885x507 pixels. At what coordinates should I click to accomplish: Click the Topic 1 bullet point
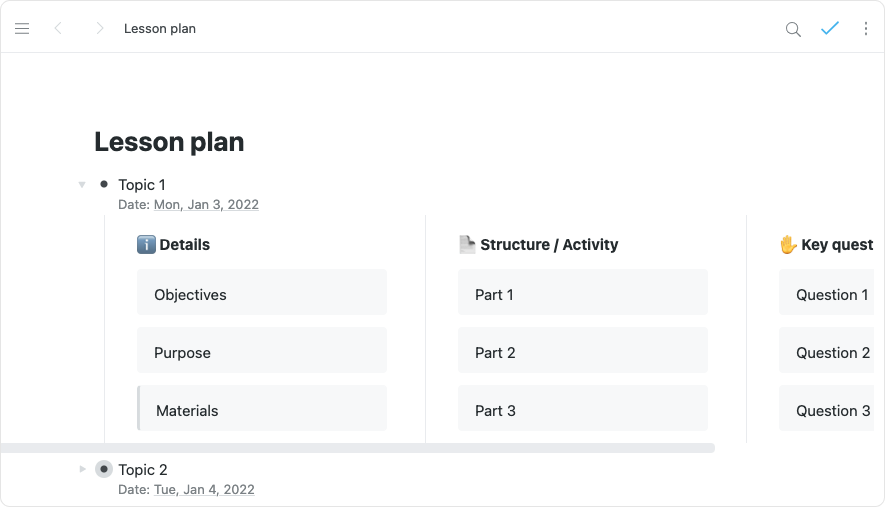point(104,184)
